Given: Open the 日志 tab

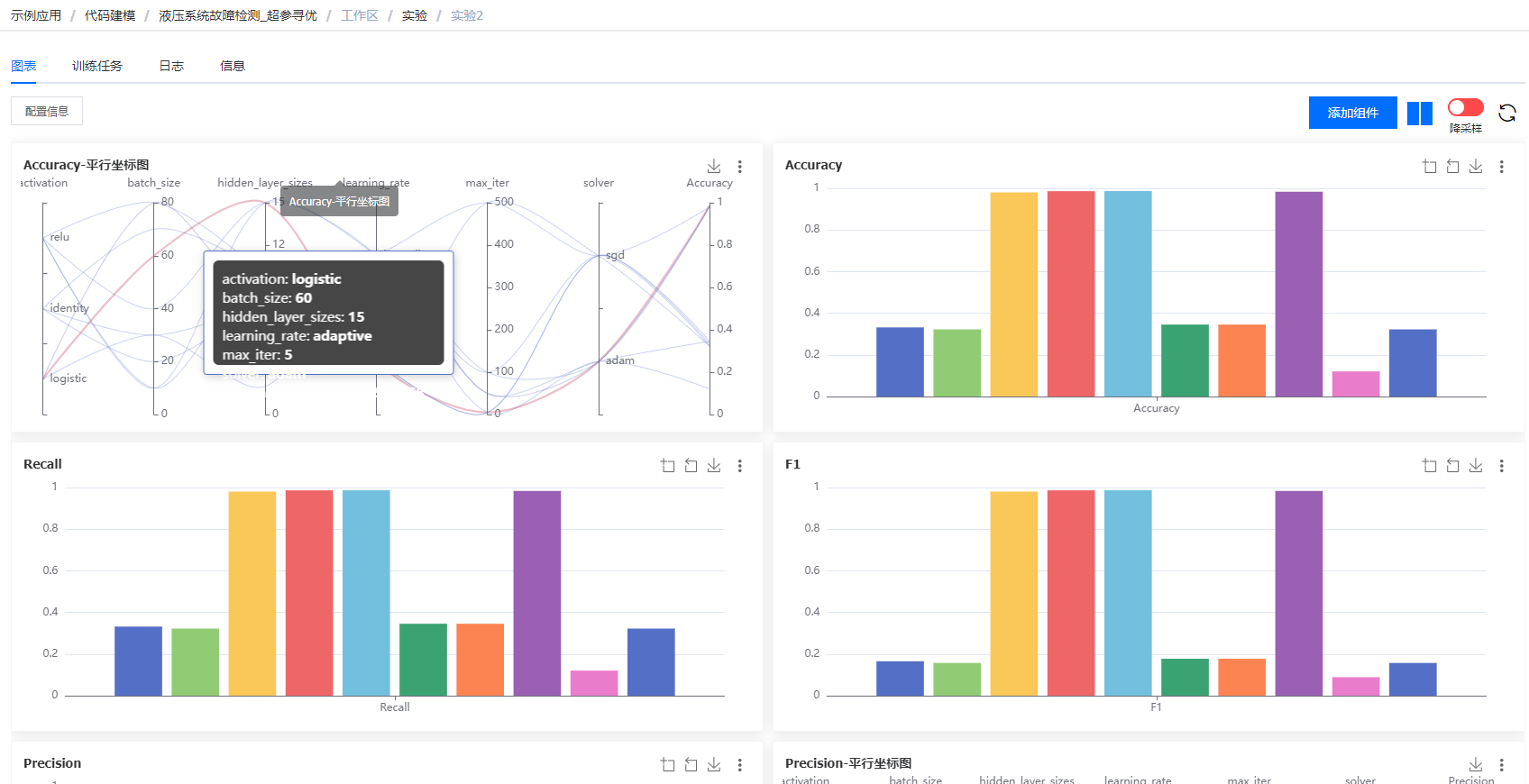Looking at the screenshot, I should click(171, 66).
